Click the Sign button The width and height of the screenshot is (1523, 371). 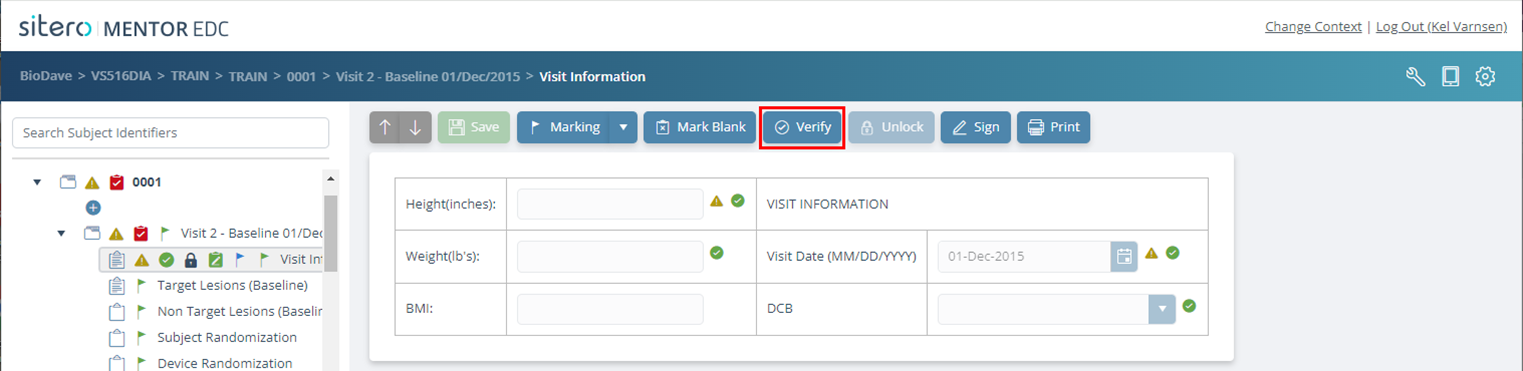tap(975, 127)
